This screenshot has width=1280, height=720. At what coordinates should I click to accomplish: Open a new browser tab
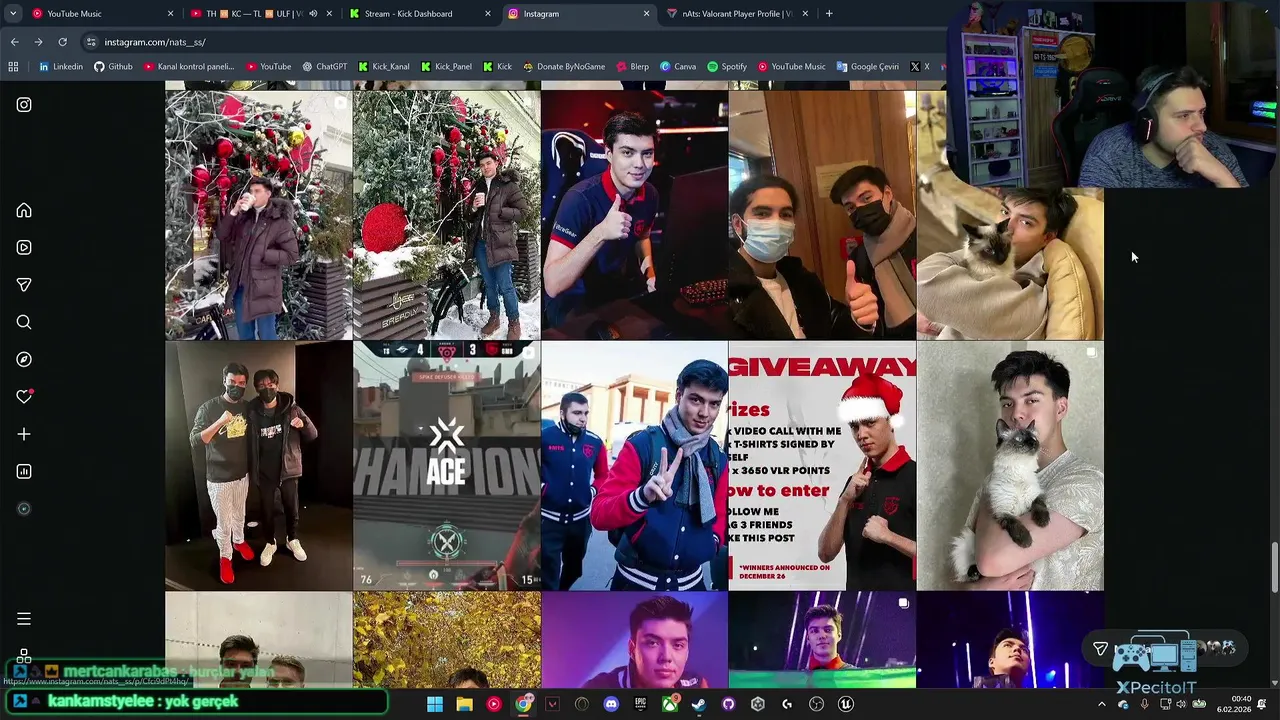(x=829, y=14)
